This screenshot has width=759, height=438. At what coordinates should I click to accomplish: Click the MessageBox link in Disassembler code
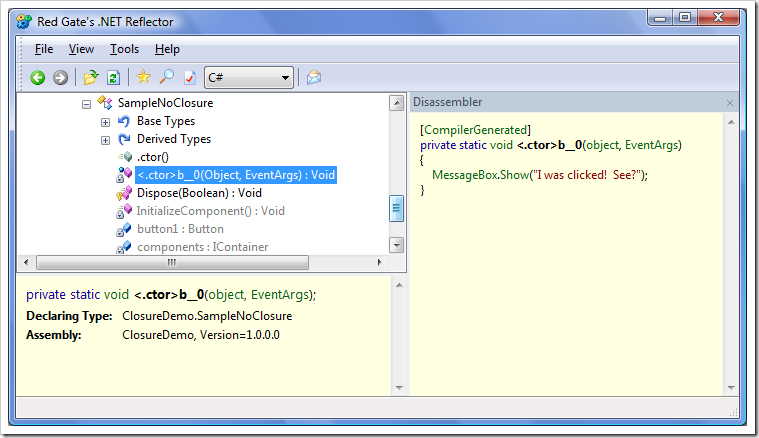[x=464, y=175]
